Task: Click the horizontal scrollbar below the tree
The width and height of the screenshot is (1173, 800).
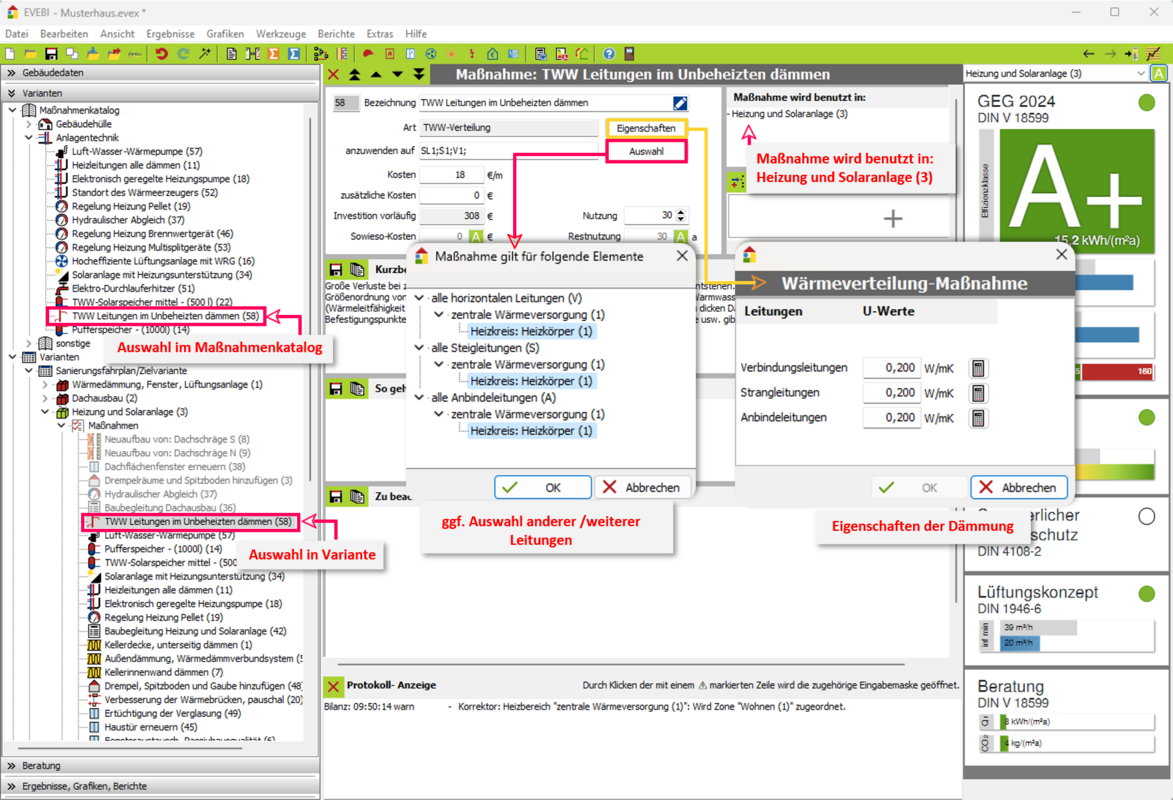Action: click(131, 747)
